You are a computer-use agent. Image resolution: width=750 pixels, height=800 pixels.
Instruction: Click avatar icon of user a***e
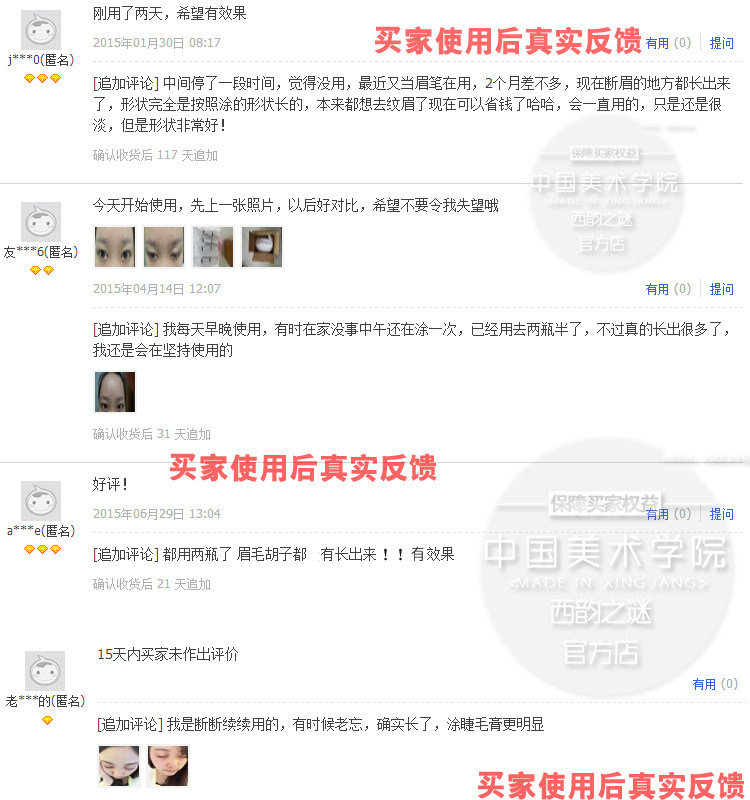[x=41, y=501]
